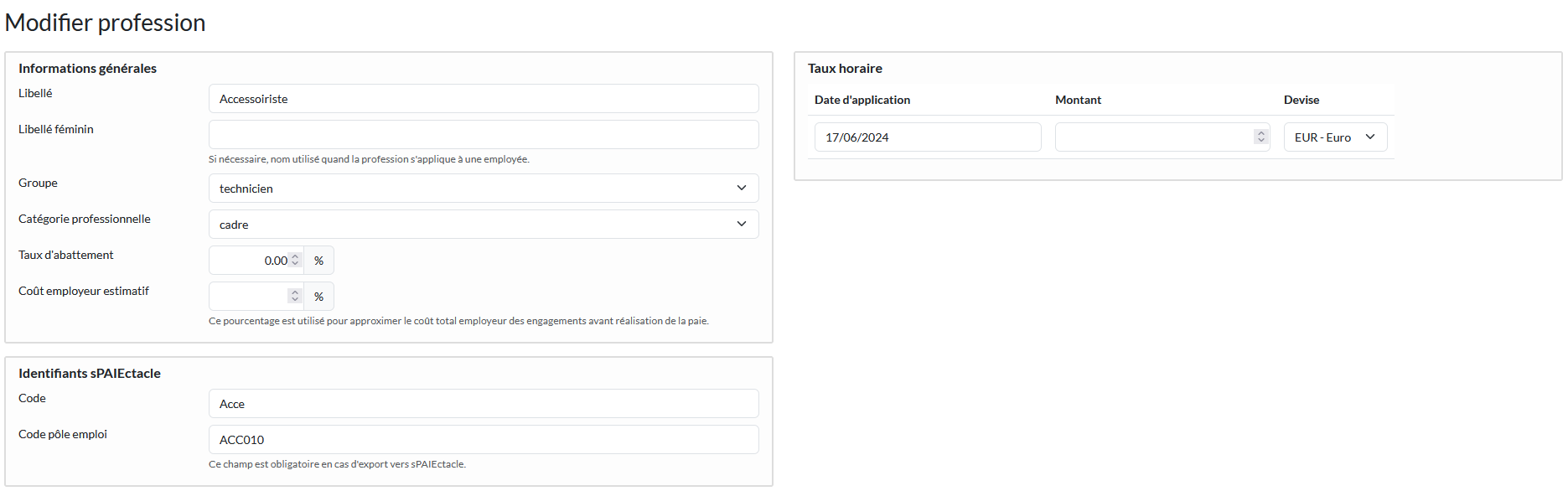1568x491 pixels.
Task: Click the Taux d'abattement label
Action: click(66, 255)
